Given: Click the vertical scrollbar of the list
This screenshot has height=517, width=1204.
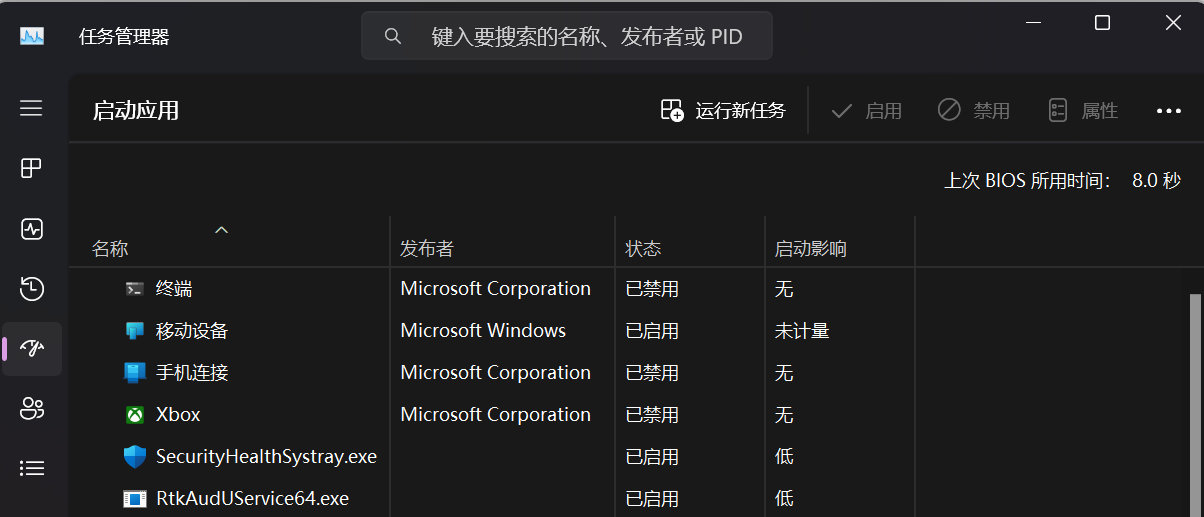Looking at the screenshot, I should click(x=1195, y=405).
